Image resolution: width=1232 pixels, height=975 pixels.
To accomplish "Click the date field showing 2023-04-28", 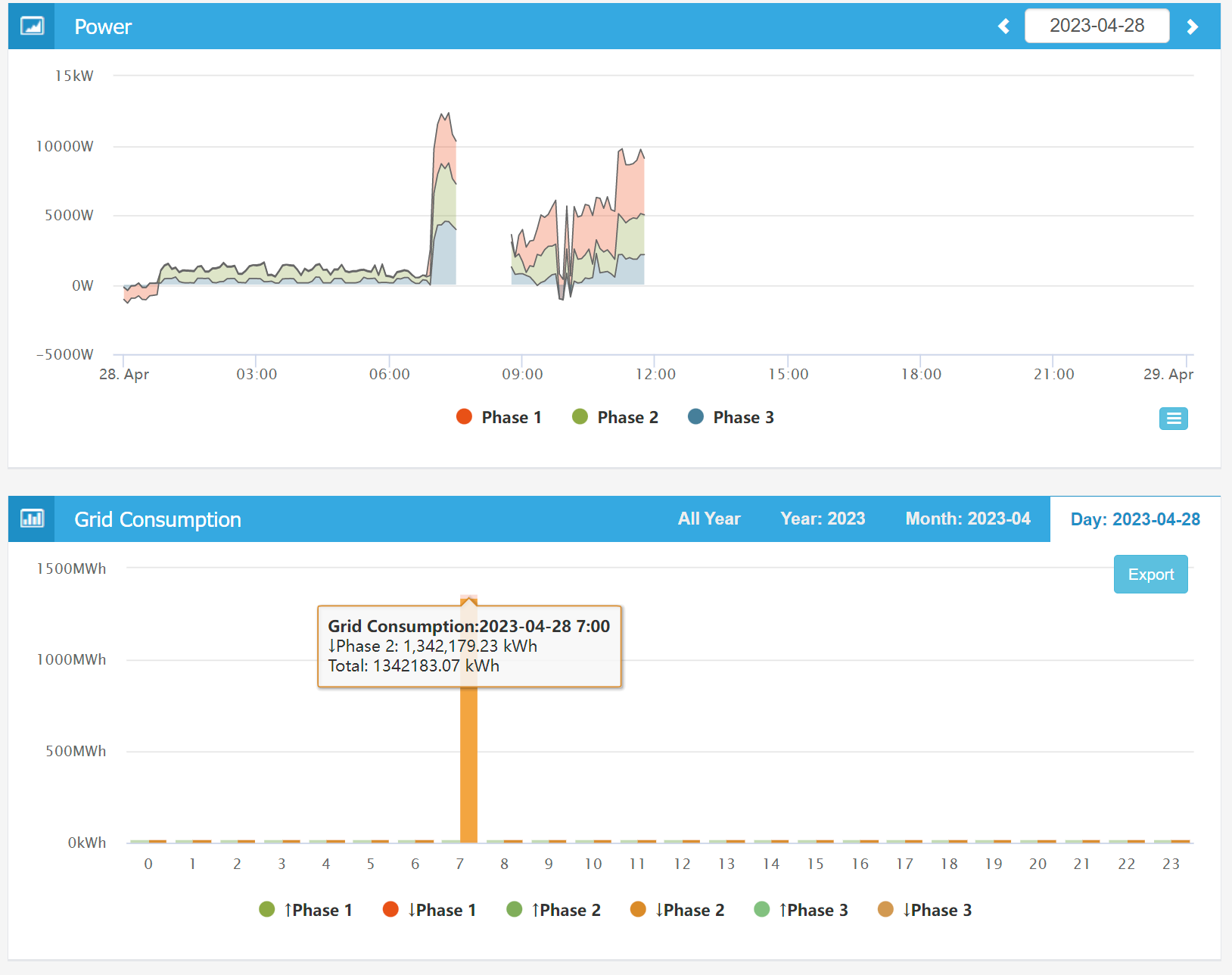I will pyautogui.click(x=1096, y=26).
